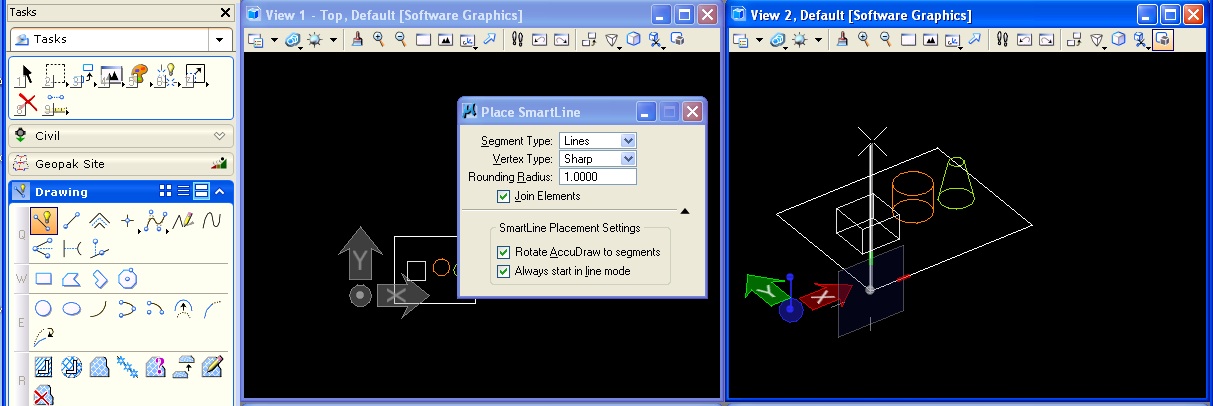
Task: Select the red X Delete Element tool
Action: click(27, 101)
